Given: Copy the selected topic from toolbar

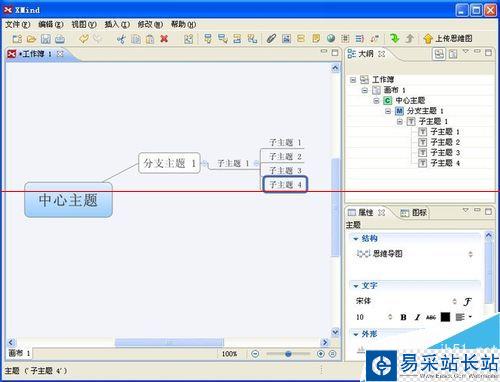Looking at the screenshot, I should click(x=136, y=39).
